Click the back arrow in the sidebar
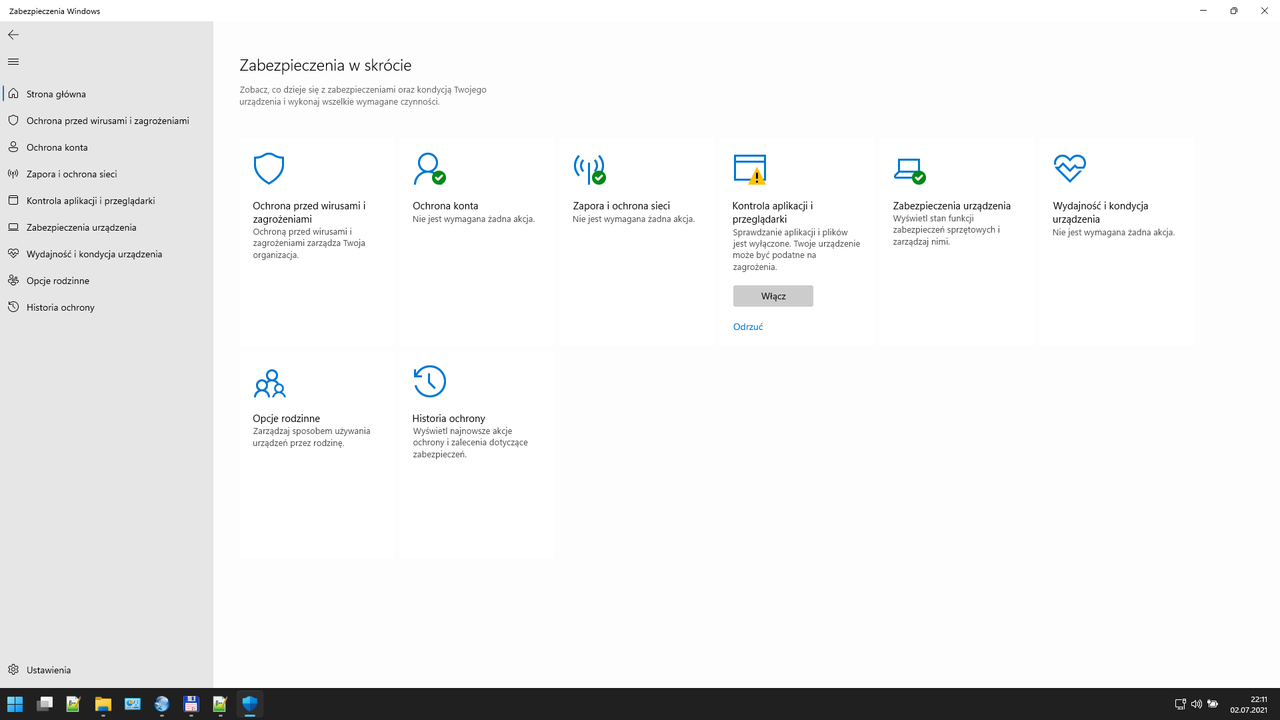1280x720 pixels. click(13, 35)
